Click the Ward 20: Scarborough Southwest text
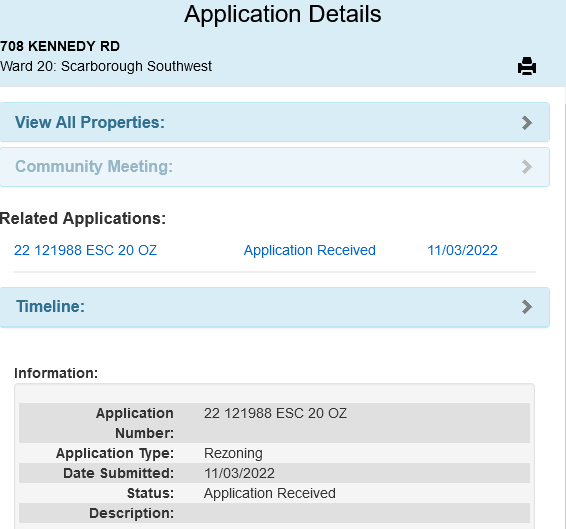 (106, 66)
